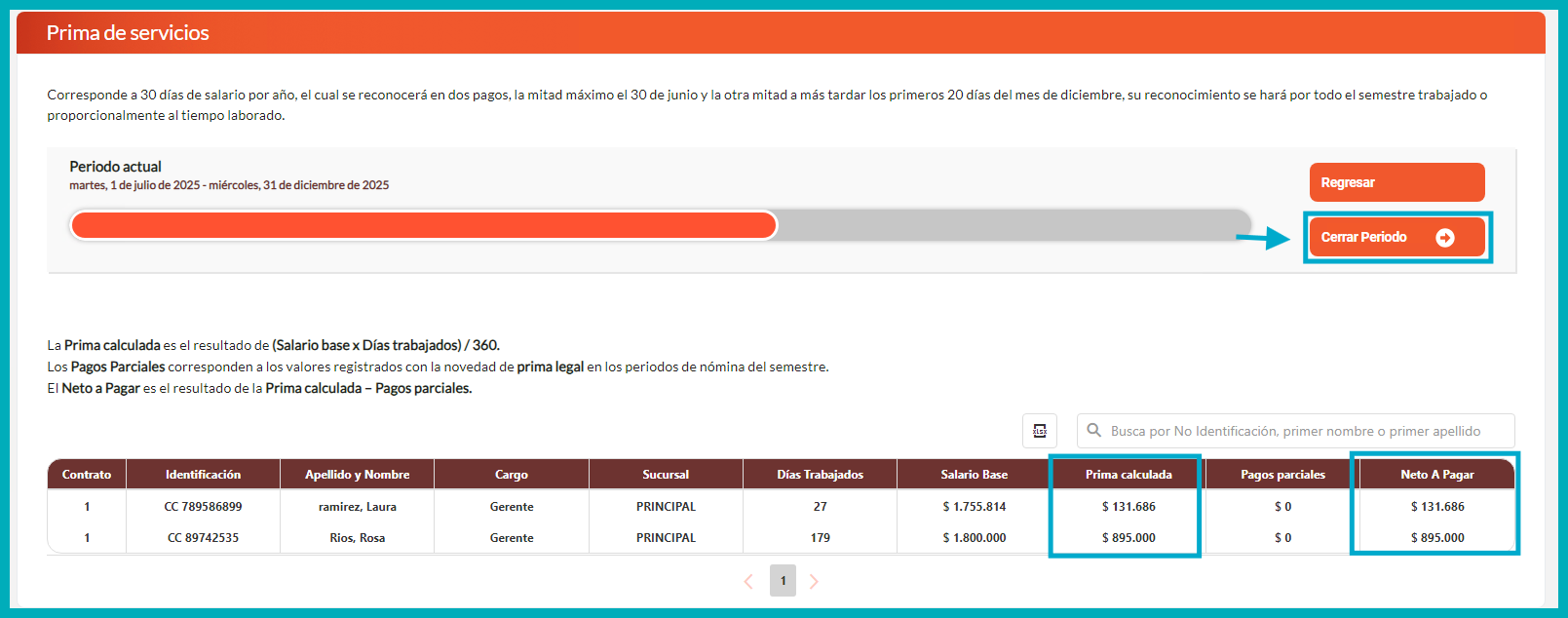Click the search magnifier icon

(1094, 430)
